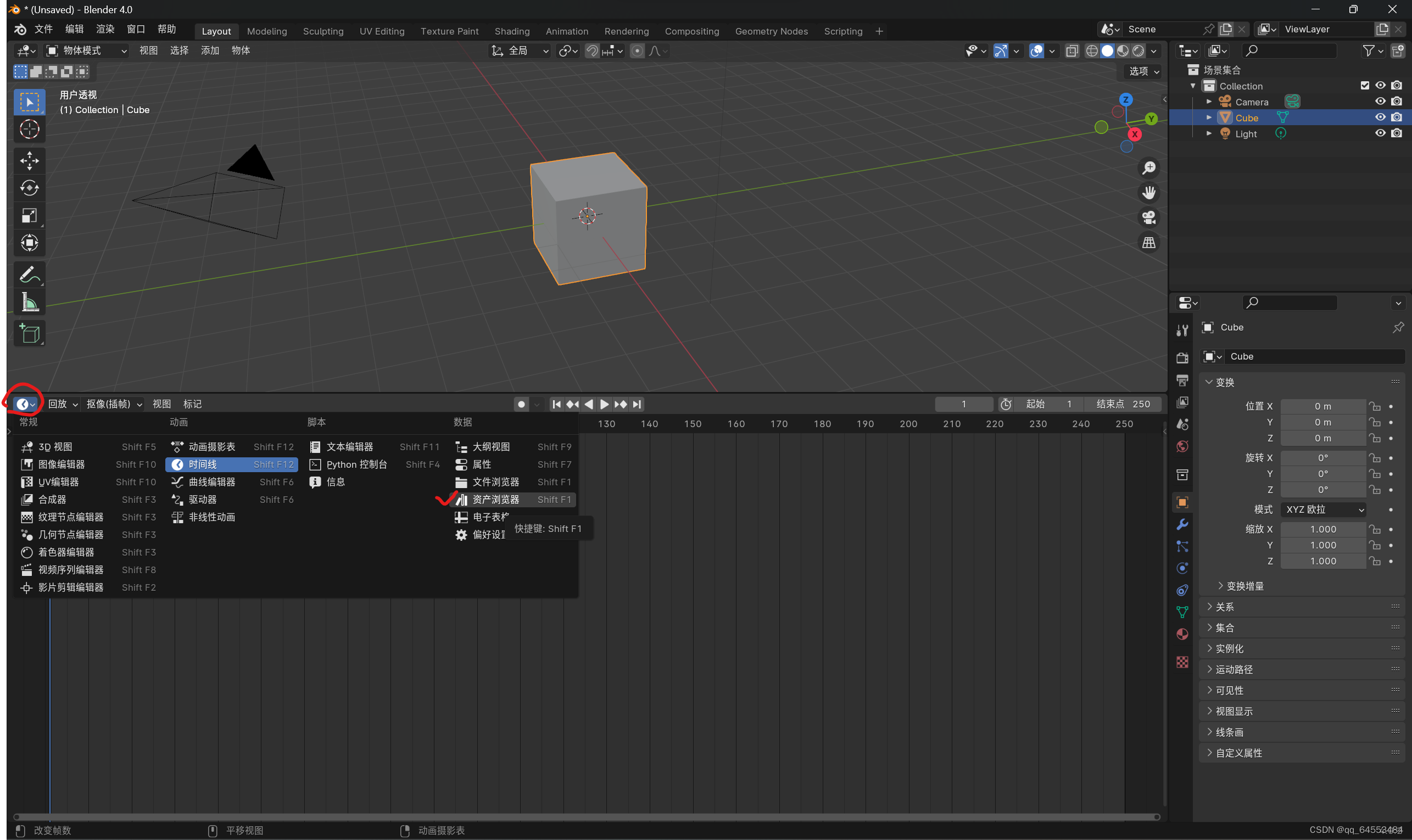Open the Material properties tab
Screen dimensions: 1412x840
1182,634
